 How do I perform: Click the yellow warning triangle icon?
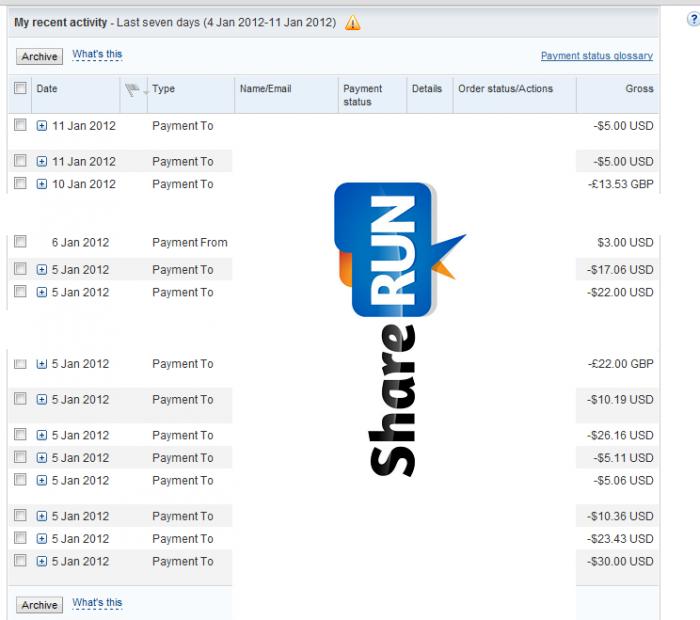[x=353, y=22]
